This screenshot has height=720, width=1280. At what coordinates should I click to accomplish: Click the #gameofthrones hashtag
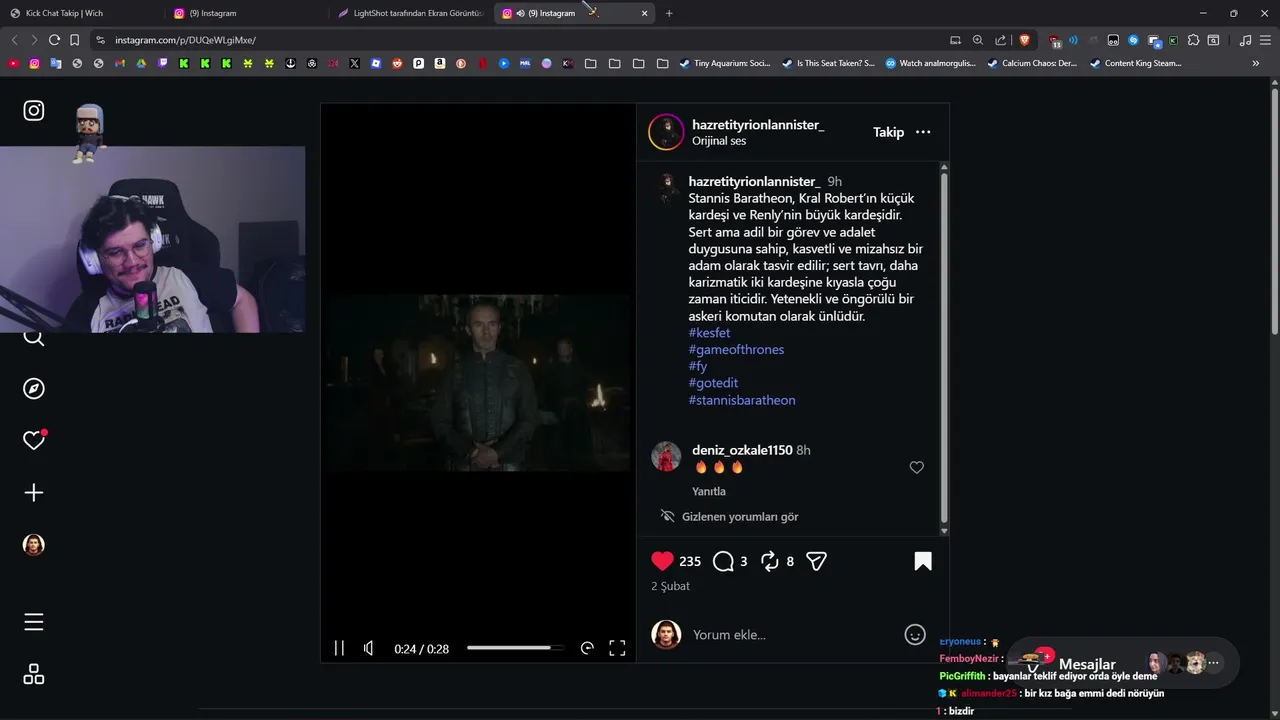tap(736, 349)
